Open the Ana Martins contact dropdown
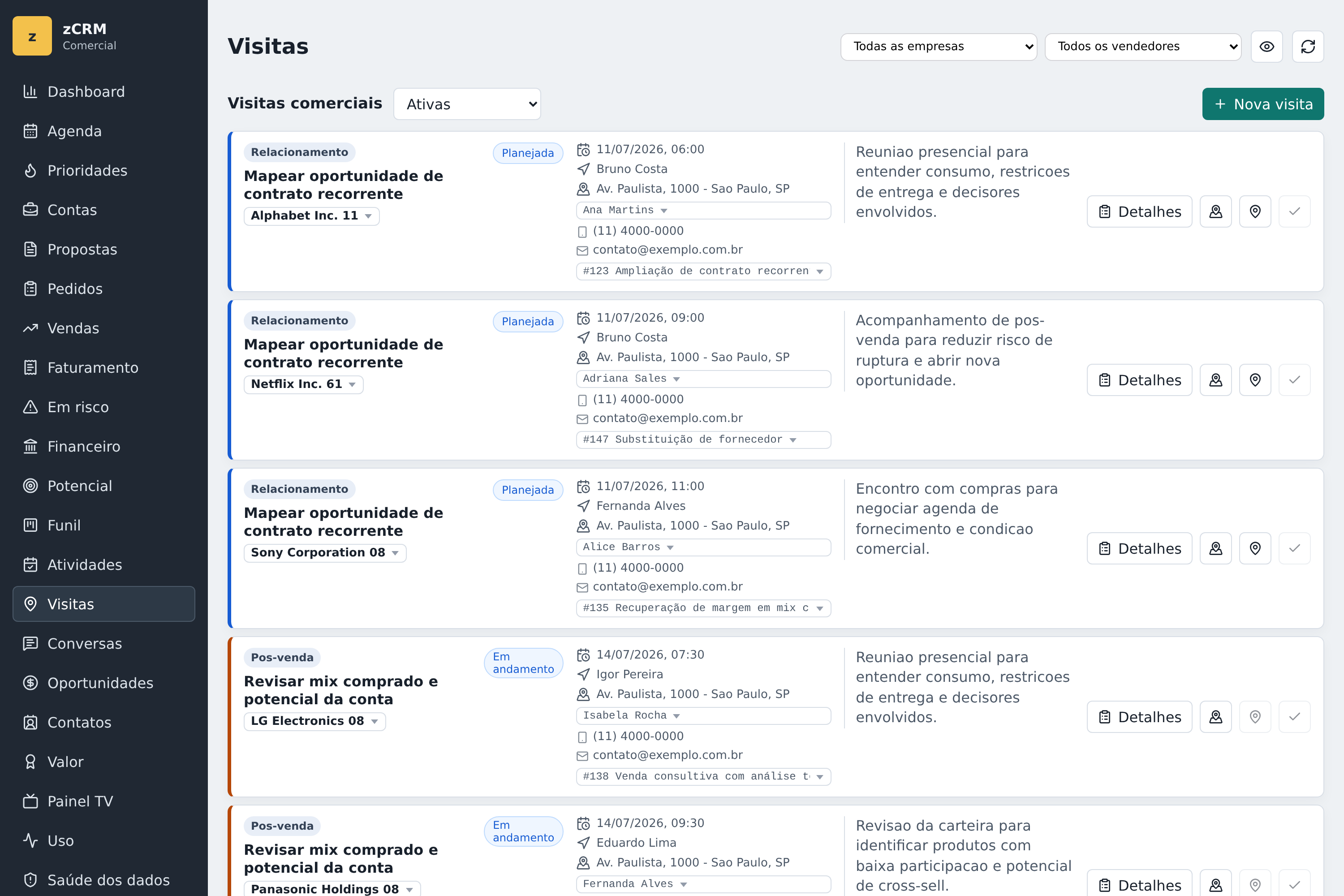The image size is (1344, 896). pyautogui.click(x=703, y=210)
